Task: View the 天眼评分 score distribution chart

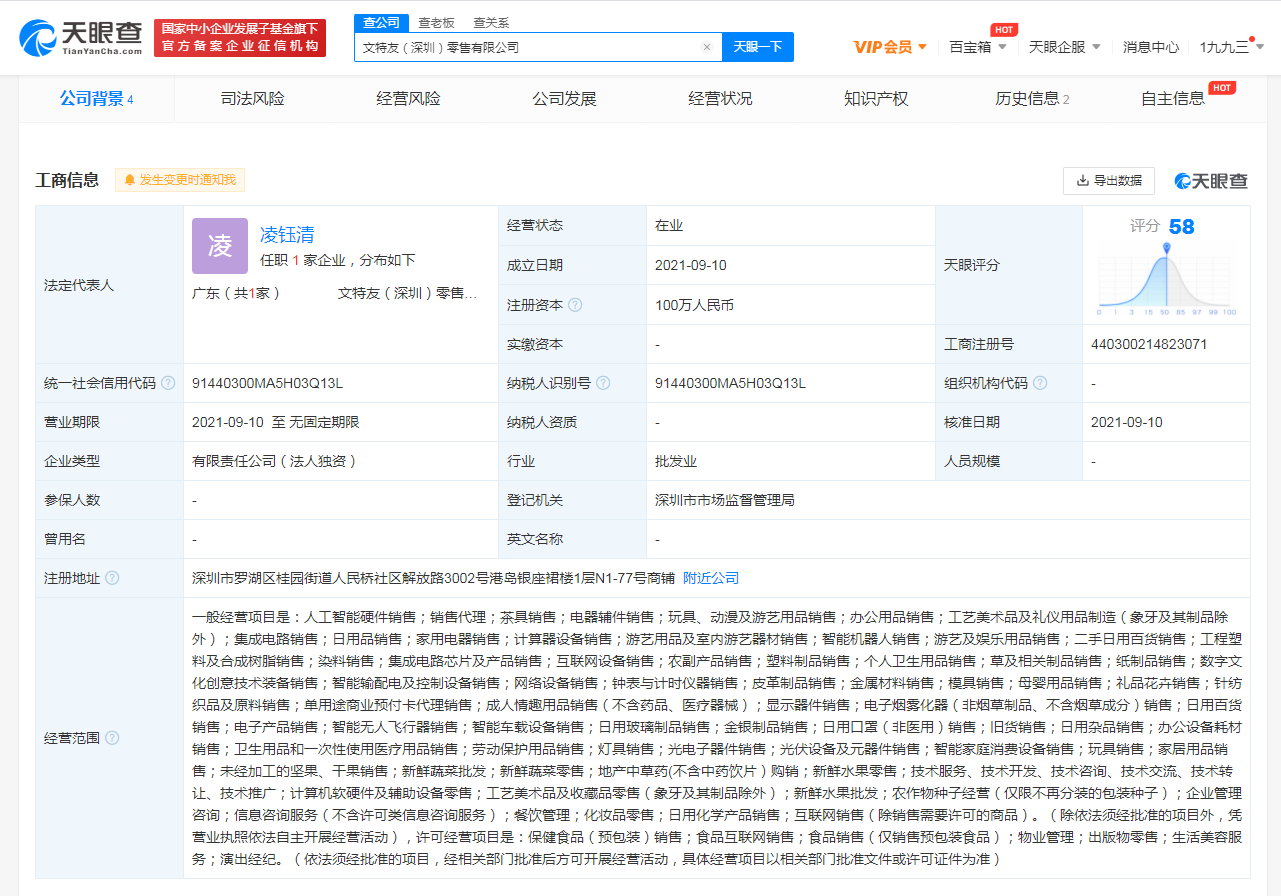Action: point(1167,279)
